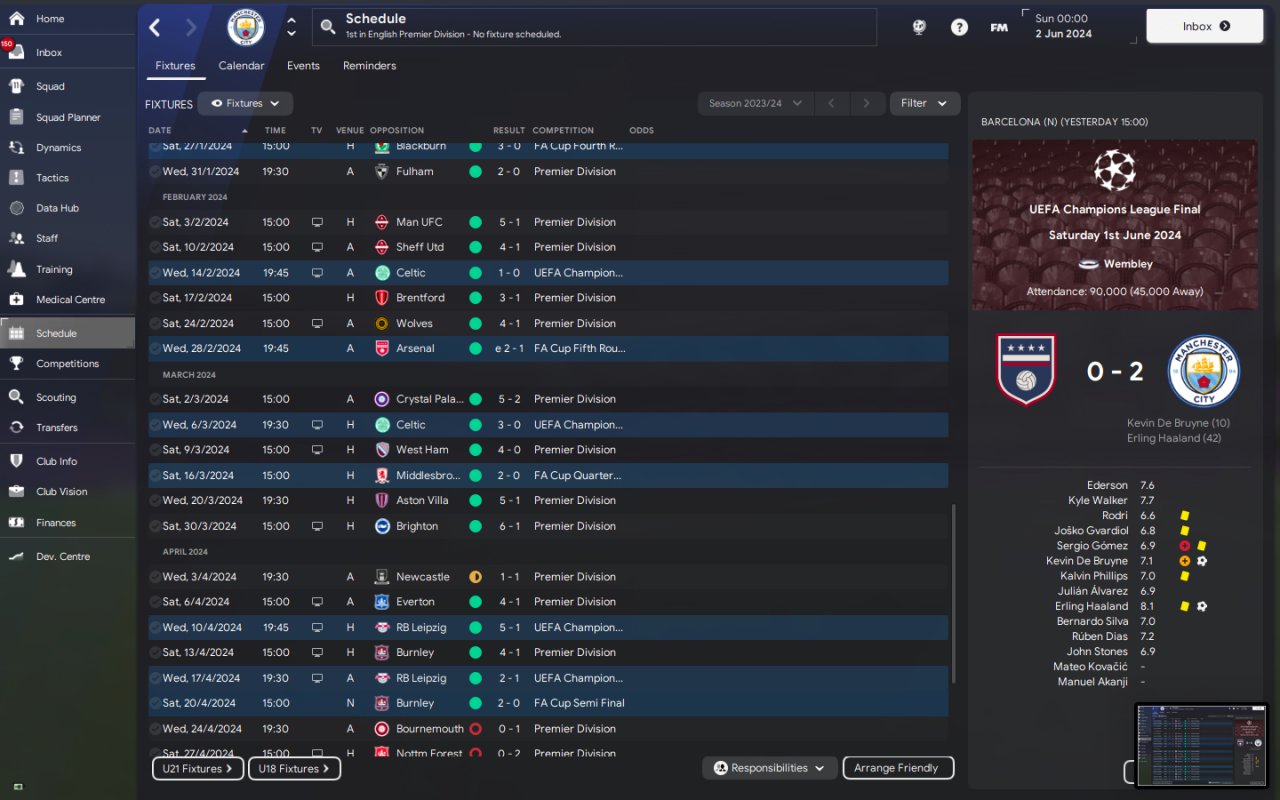Toggle the checkmark for the Arsenal FA Cup fixture
The image size is (1280, 800).
(x=155, y=349)
